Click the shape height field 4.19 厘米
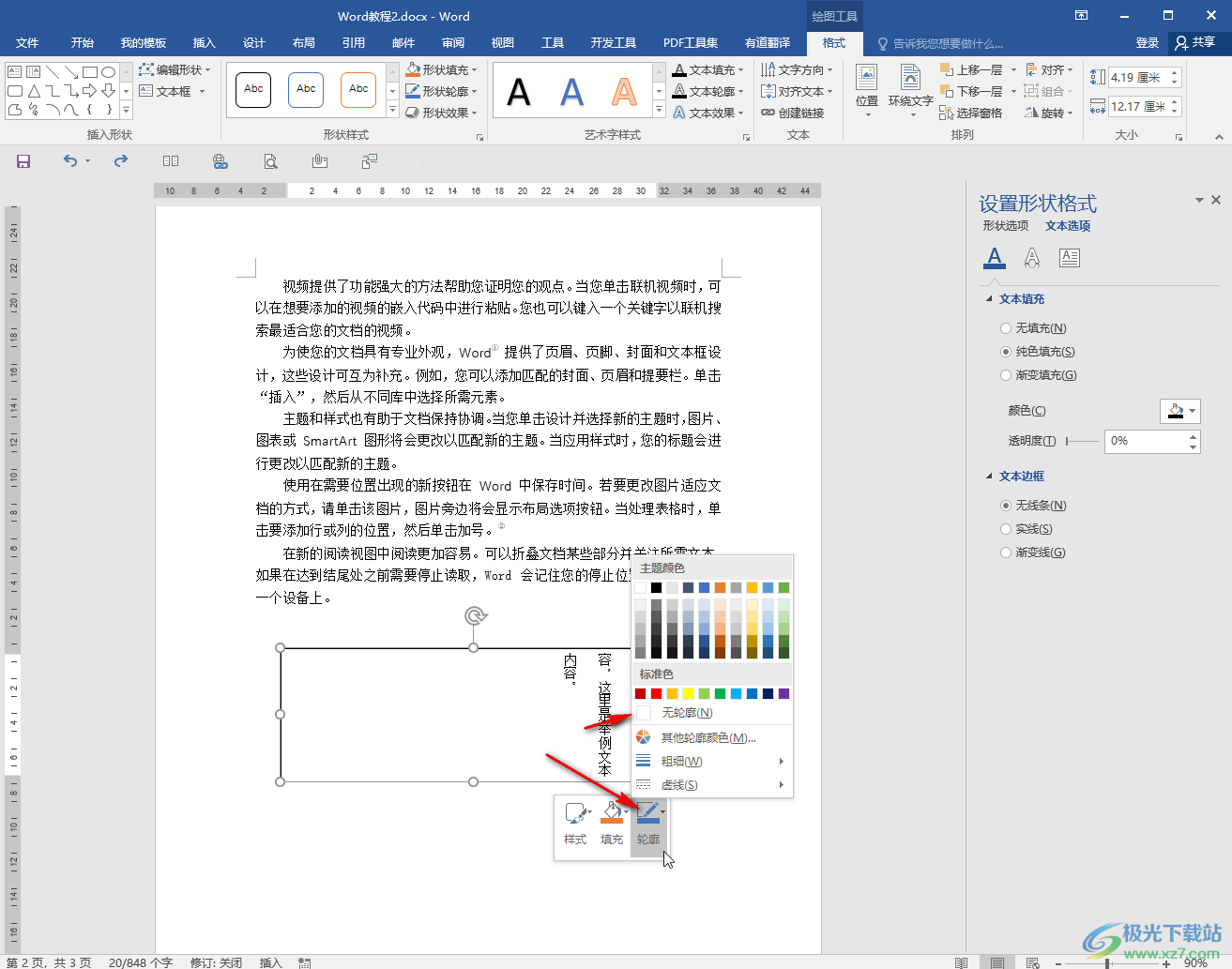The width and height of the screenshot is (1232, 969). (x=1138, y=78)
